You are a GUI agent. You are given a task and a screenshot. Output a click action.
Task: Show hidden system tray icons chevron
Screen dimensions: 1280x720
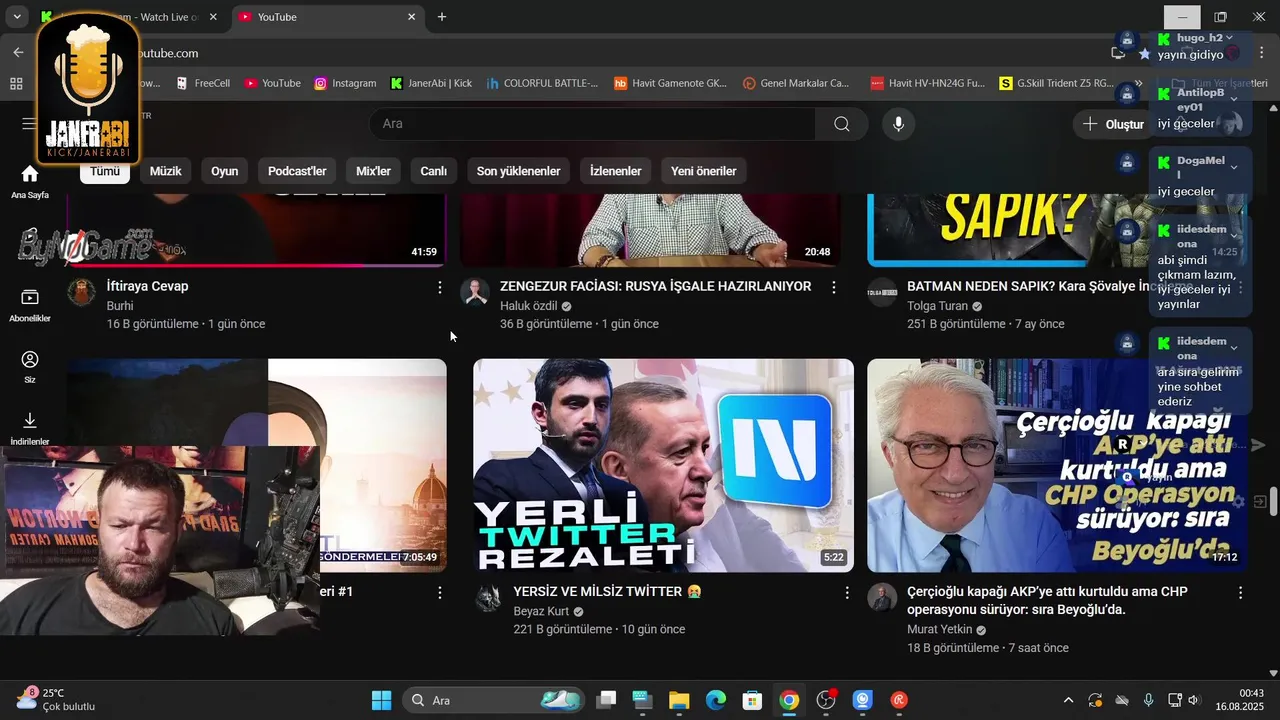click(1068, 700)
